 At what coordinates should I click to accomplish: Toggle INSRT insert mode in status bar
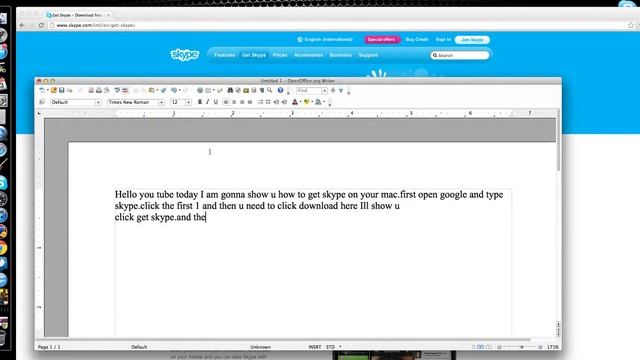click(x=315, y=347)
